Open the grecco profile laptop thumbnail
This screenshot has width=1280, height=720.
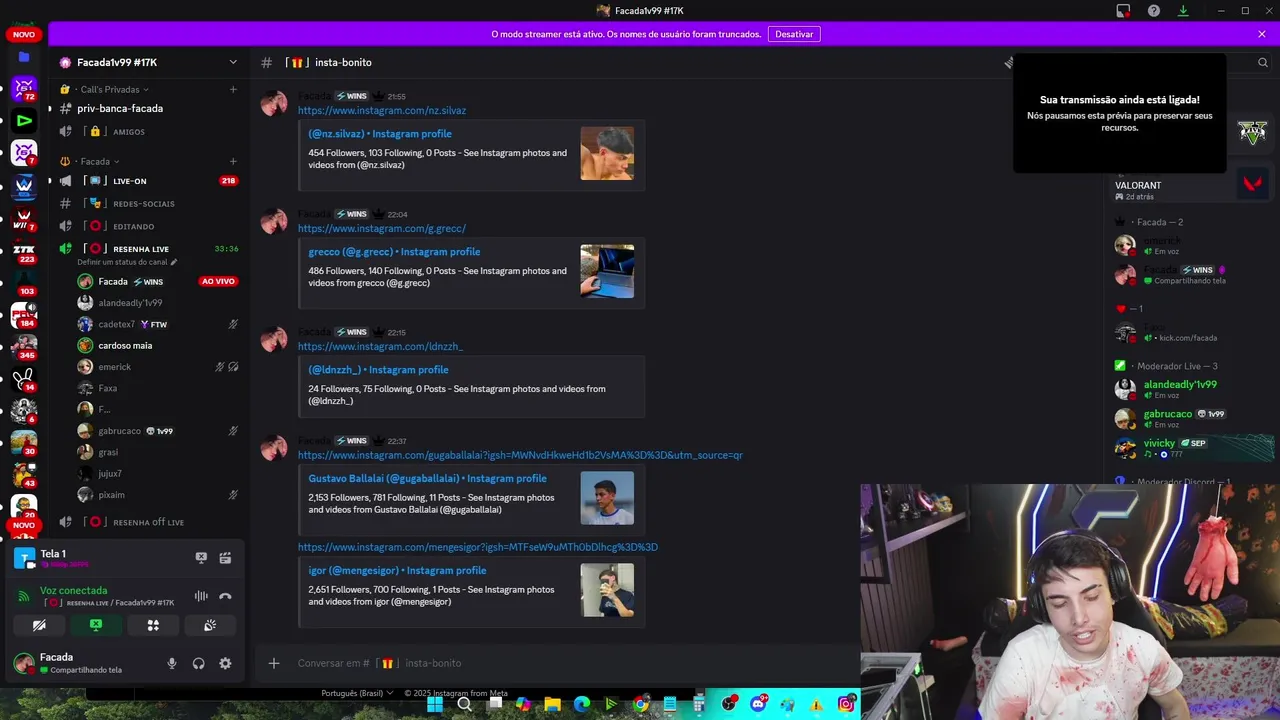[607, 271]
